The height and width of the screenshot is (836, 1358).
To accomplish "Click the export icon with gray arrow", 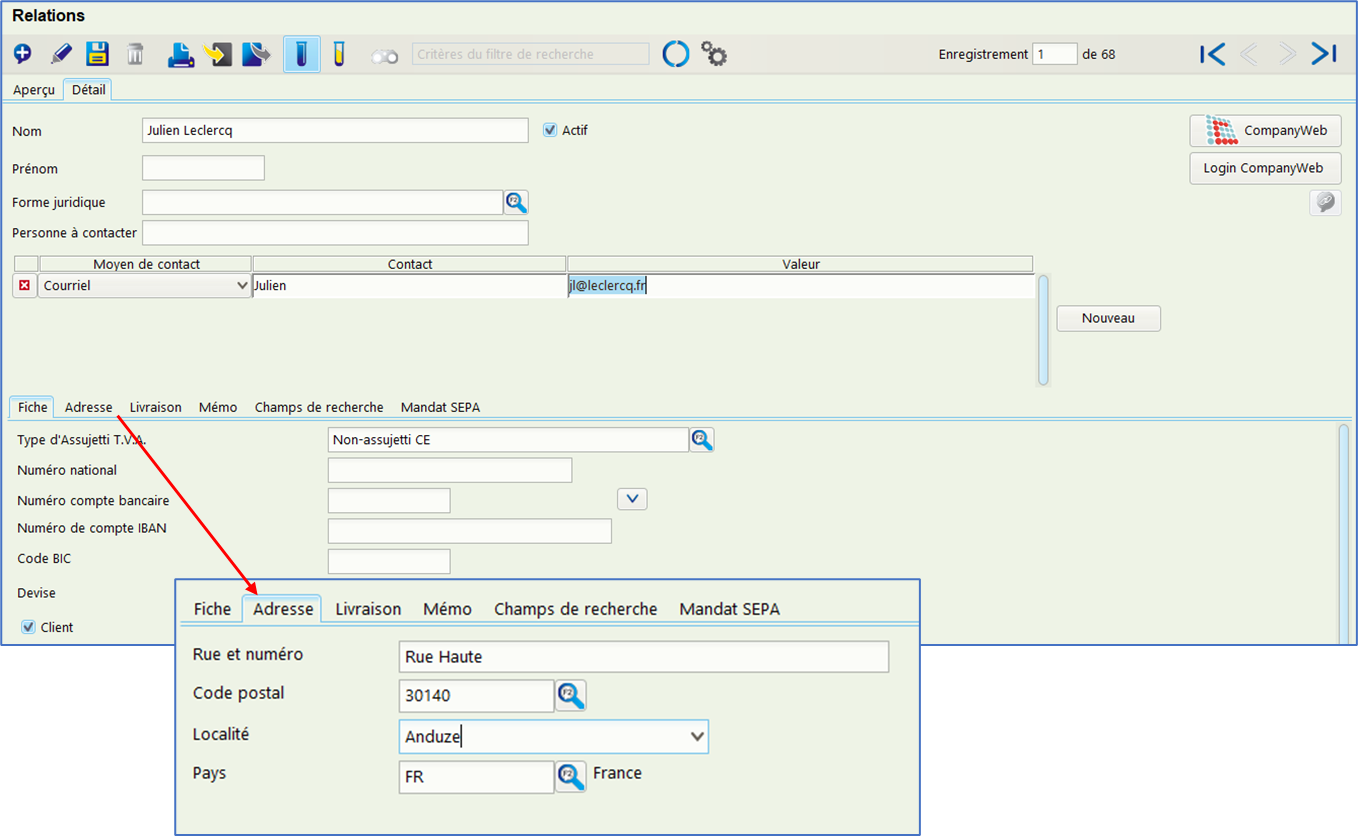I will pyautogui.click(x=256, y=54).
